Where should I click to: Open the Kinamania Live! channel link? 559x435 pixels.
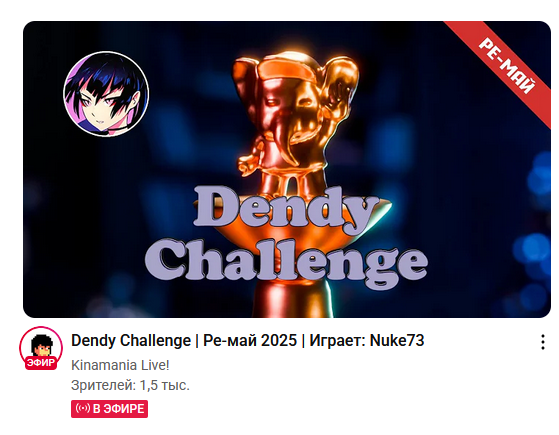(x=120, y=365)
